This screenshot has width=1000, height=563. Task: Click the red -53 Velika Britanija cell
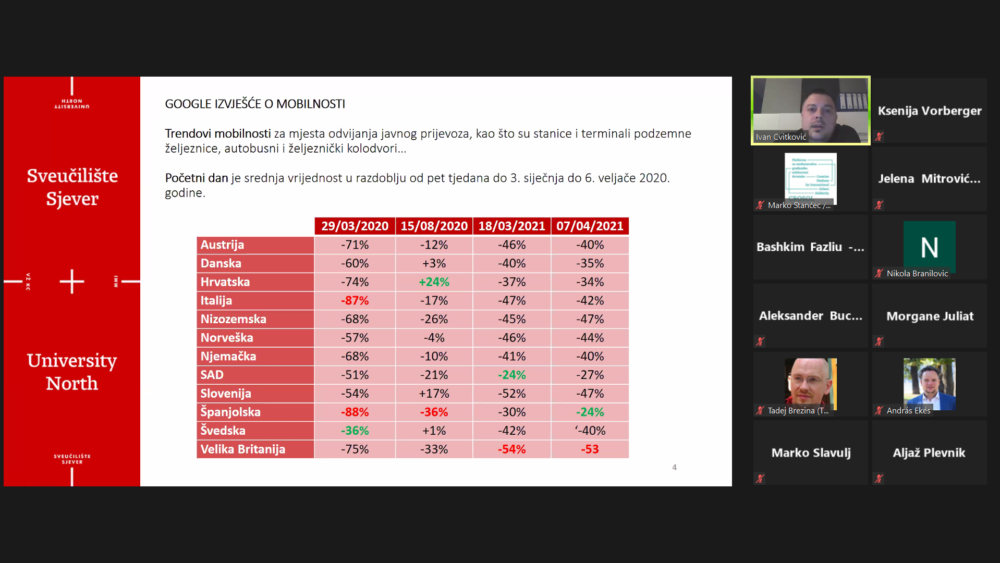pyautogui.click(x=590, y=450)
